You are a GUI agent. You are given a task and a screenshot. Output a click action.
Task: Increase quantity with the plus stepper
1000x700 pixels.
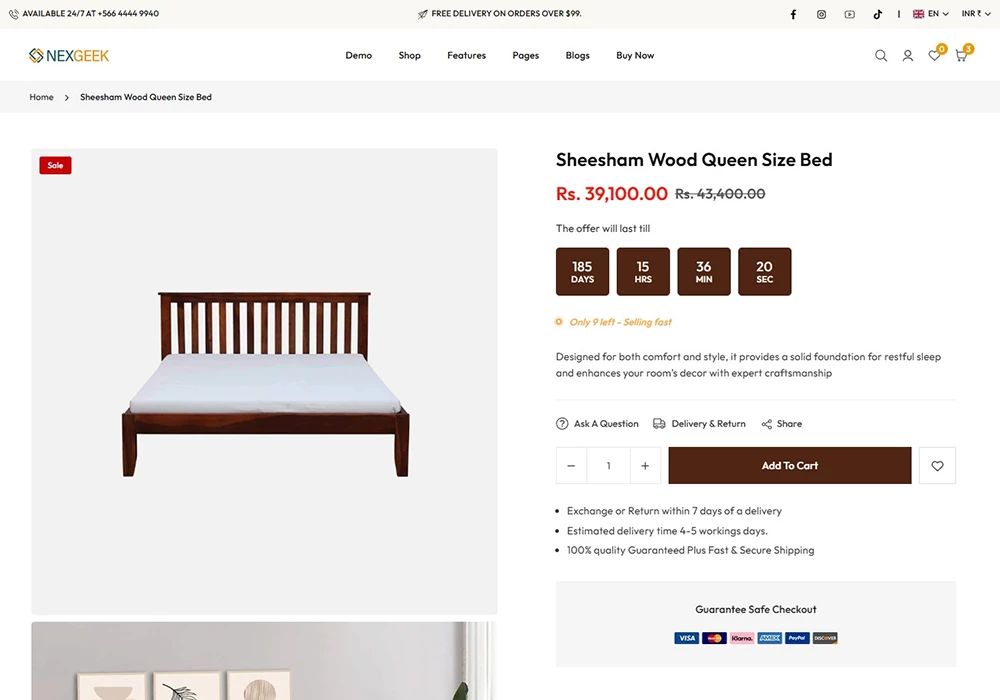coord(645,465)
